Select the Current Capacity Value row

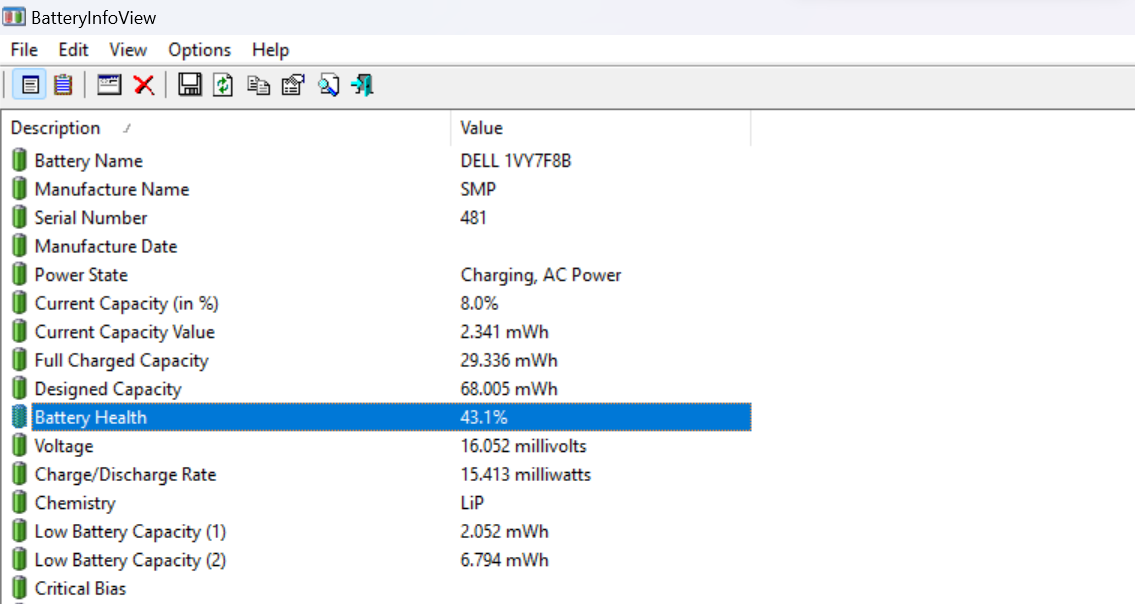[x=376, y=332]
